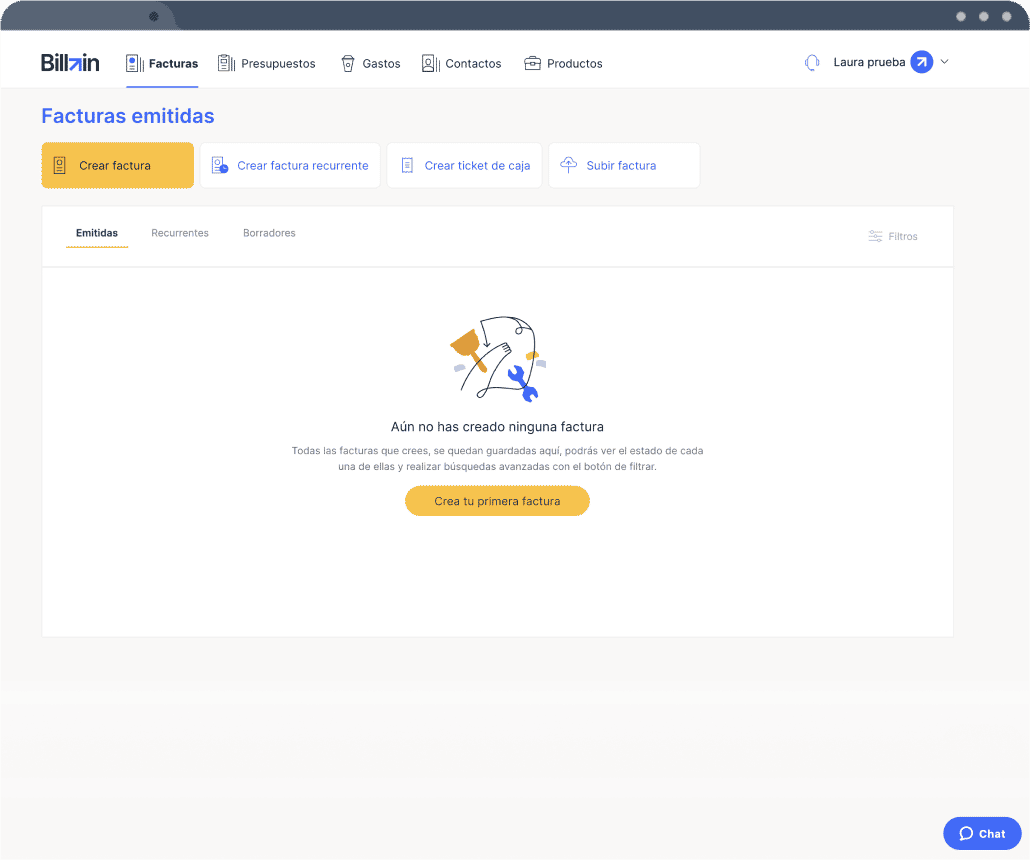Click the browser tab favicon
The height and width of the screenshot is (860, 1030).
click(x=154, y=16)
